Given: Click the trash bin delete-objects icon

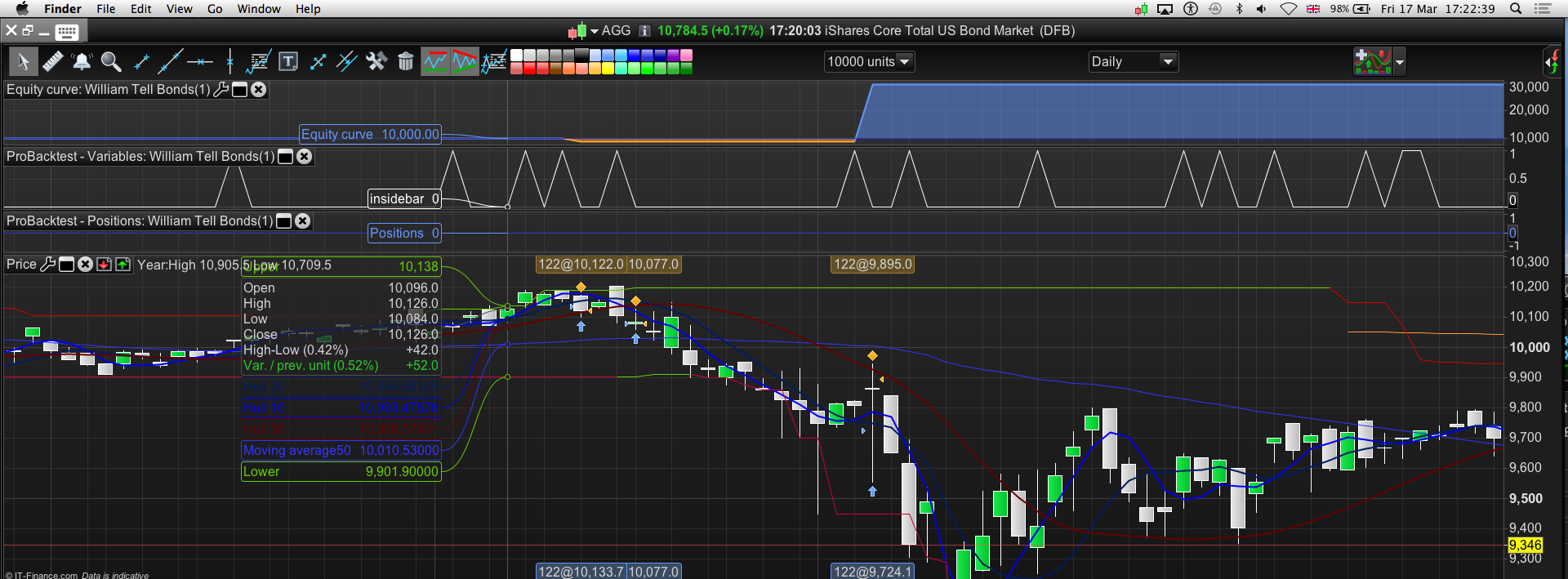Looking at the screenshot, I should coord(406,61).
